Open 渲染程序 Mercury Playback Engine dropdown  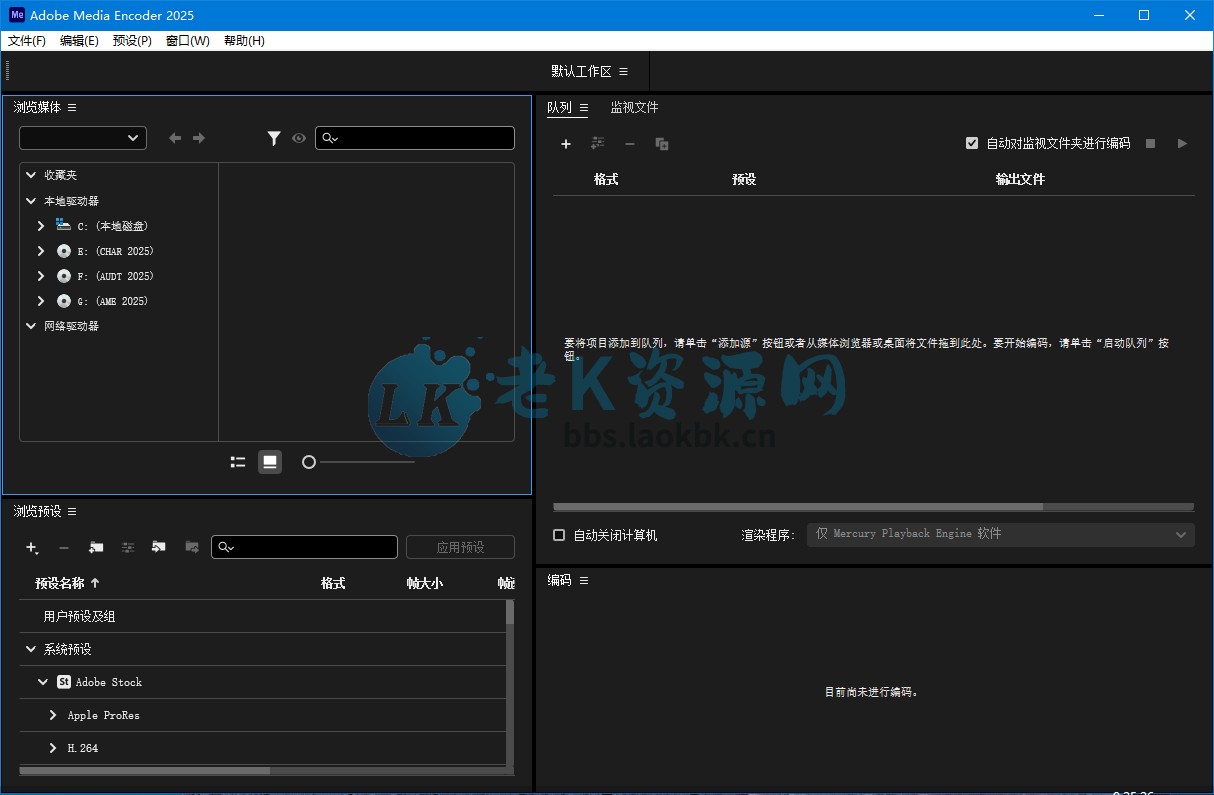[1001, 534]
